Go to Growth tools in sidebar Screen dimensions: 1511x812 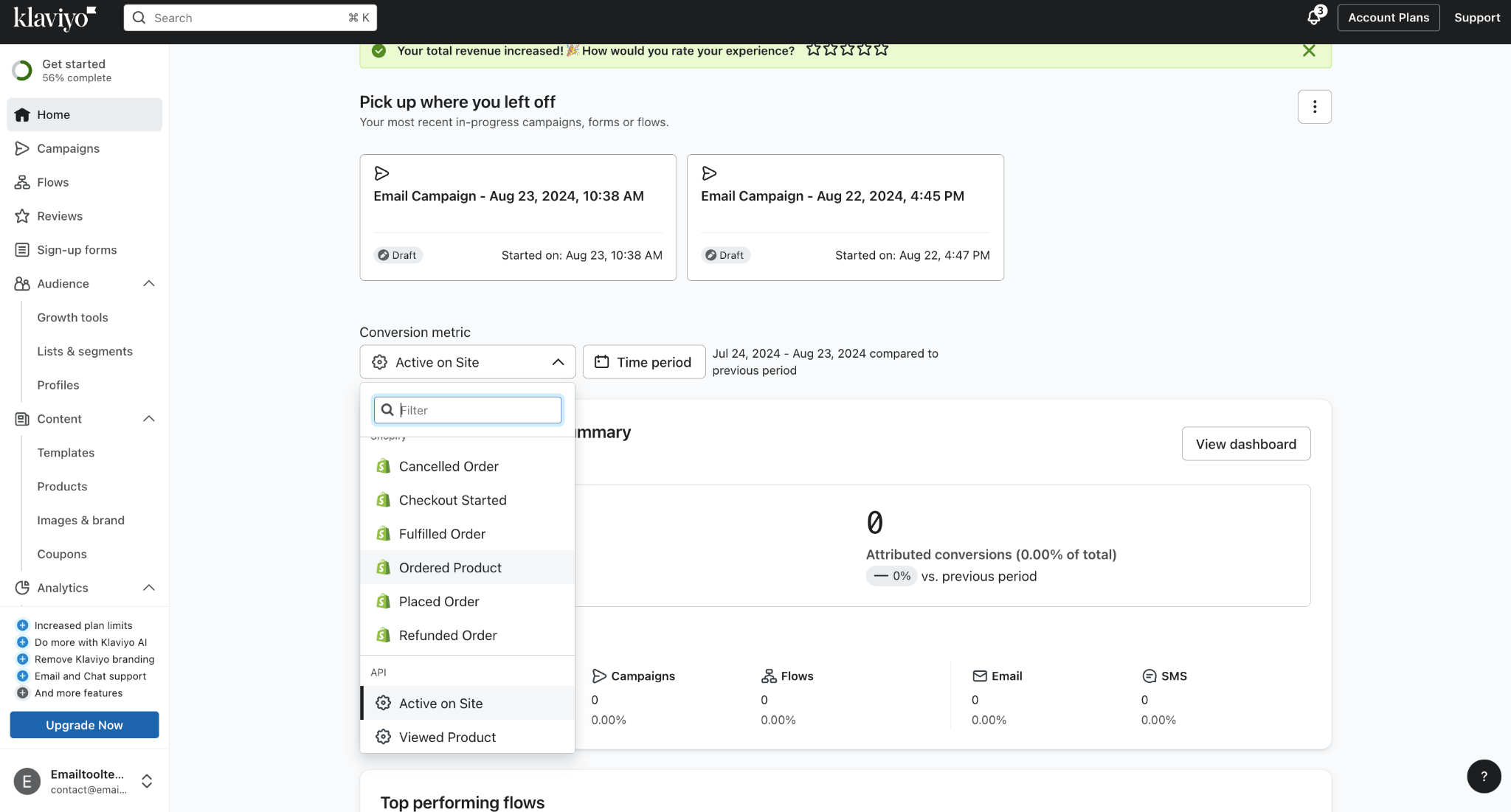coord(73,318)
